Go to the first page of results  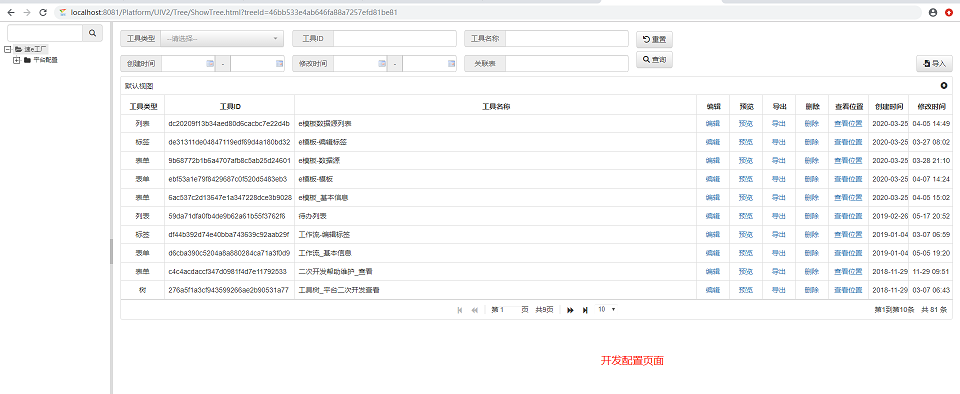point(460,310)
